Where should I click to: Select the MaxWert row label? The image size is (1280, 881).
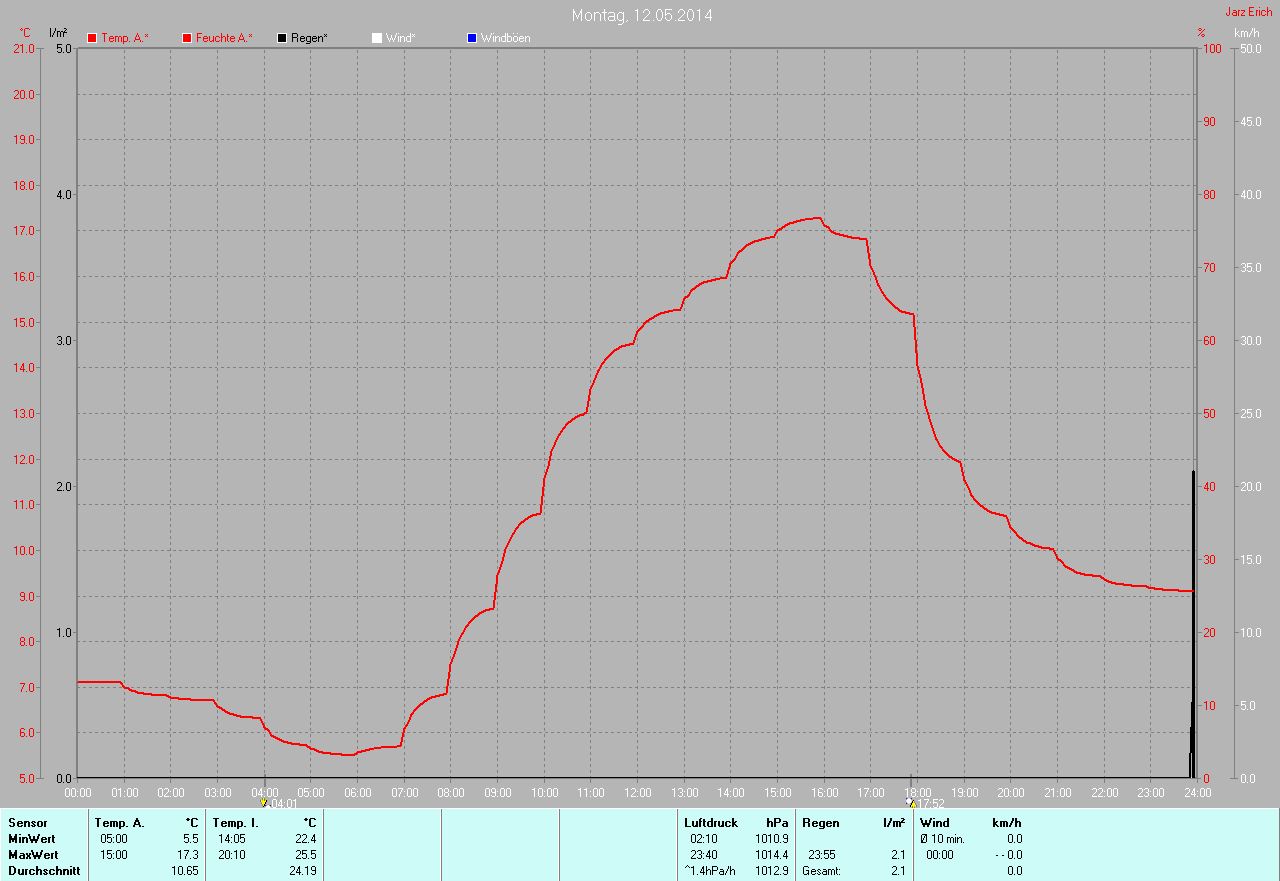33,855
